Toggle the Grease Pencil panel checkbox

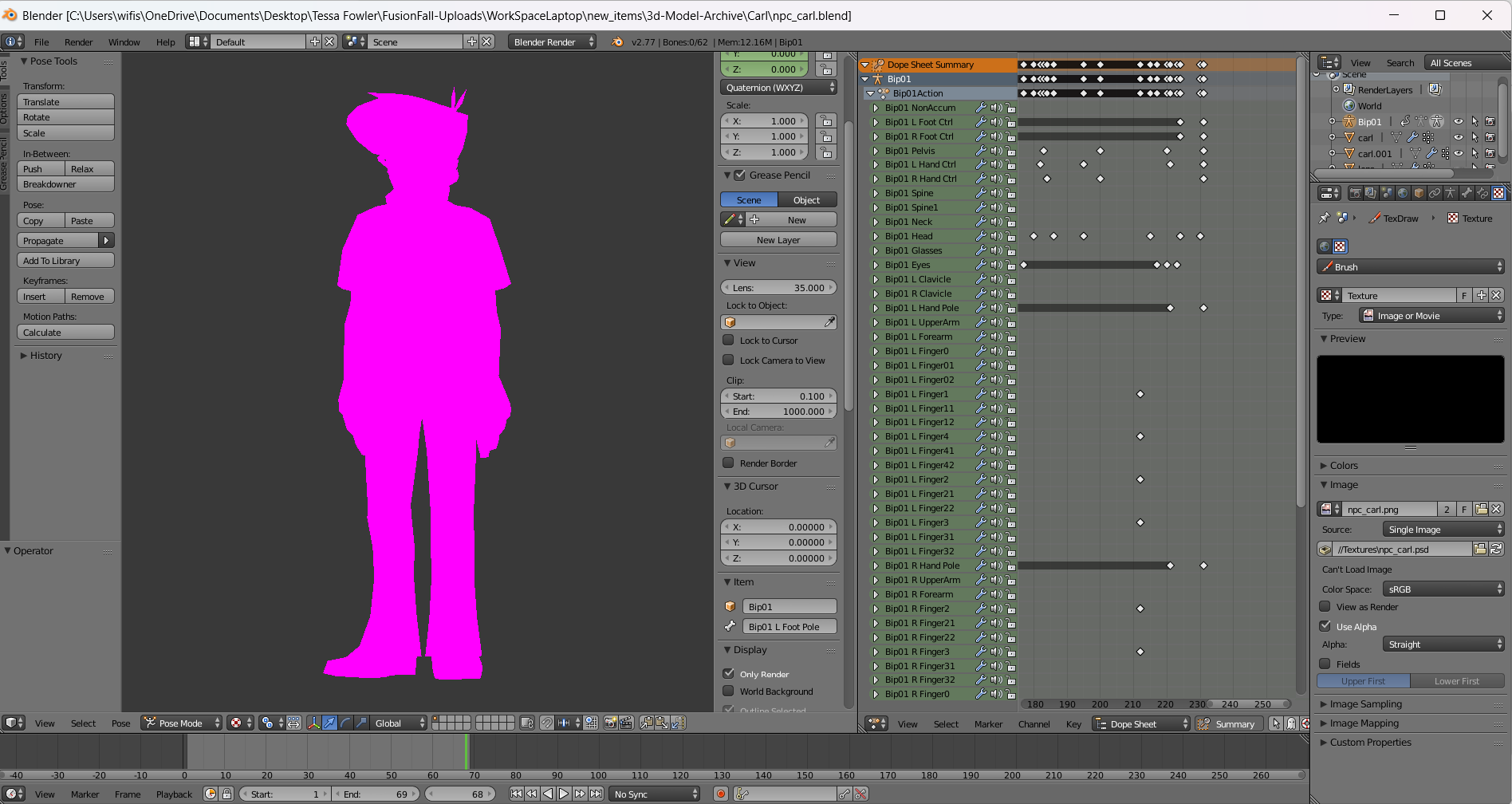pyautogui.click(x=739, y=175)
